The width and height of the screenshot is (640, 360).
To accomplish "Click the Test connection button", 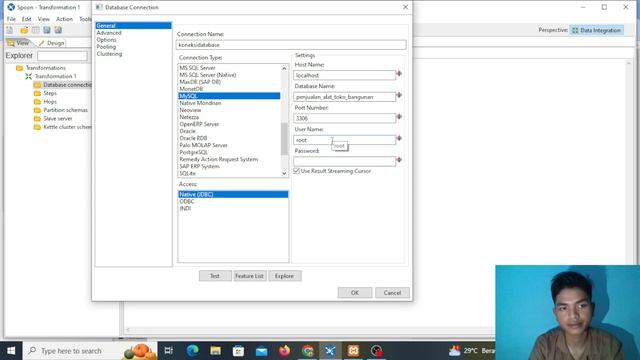I will tap(215, 276).
